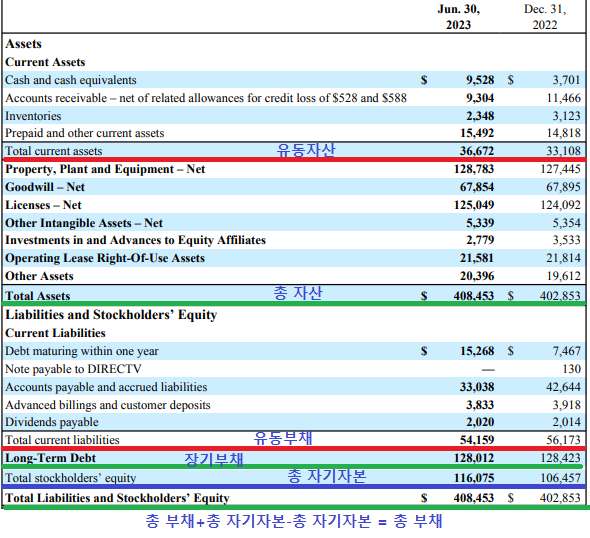
Task: Select the 402,853 value in Total Assets row
Action: [560, 296]
